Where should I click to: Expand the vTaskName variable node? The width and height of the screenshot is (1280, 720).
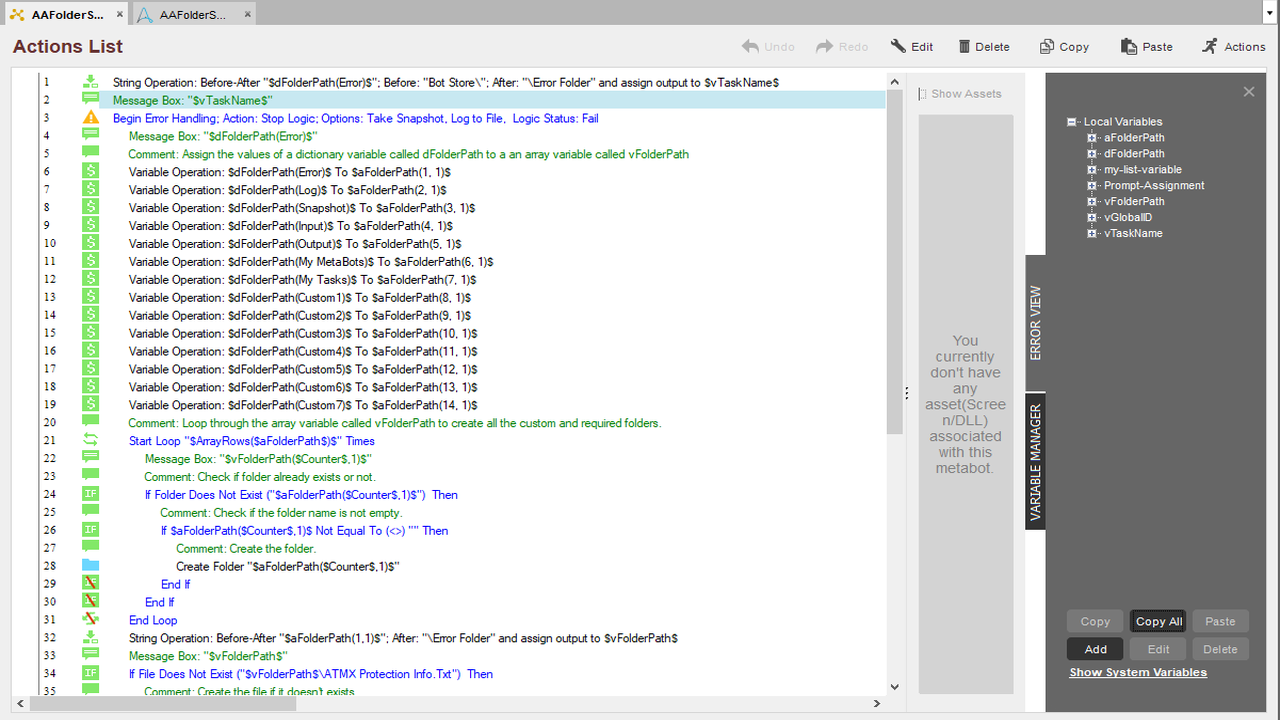(1092, 233)
